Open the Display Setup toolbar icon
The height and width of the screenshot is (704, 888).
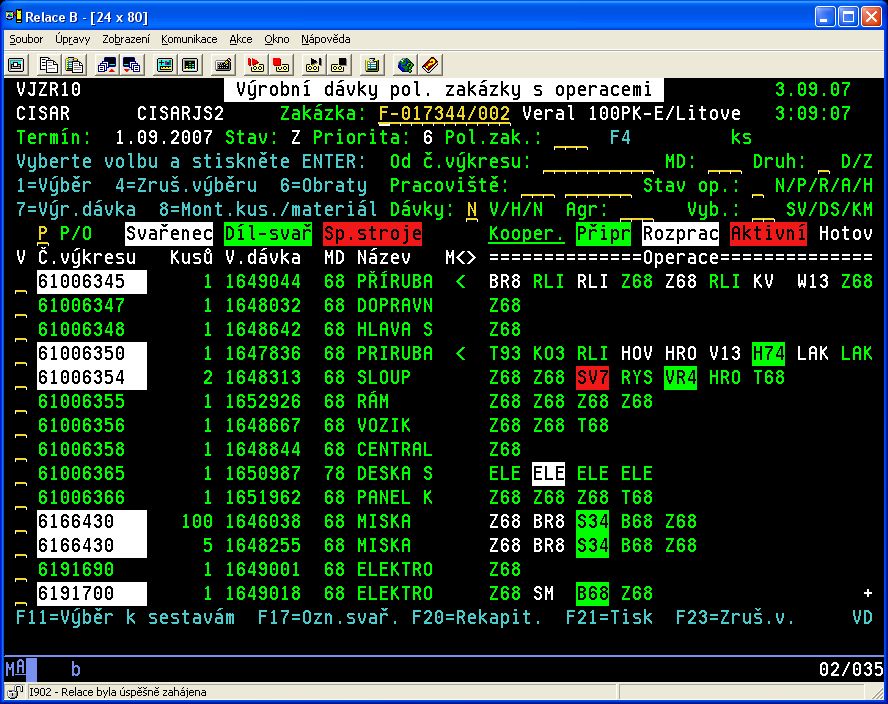pos(165,65)
